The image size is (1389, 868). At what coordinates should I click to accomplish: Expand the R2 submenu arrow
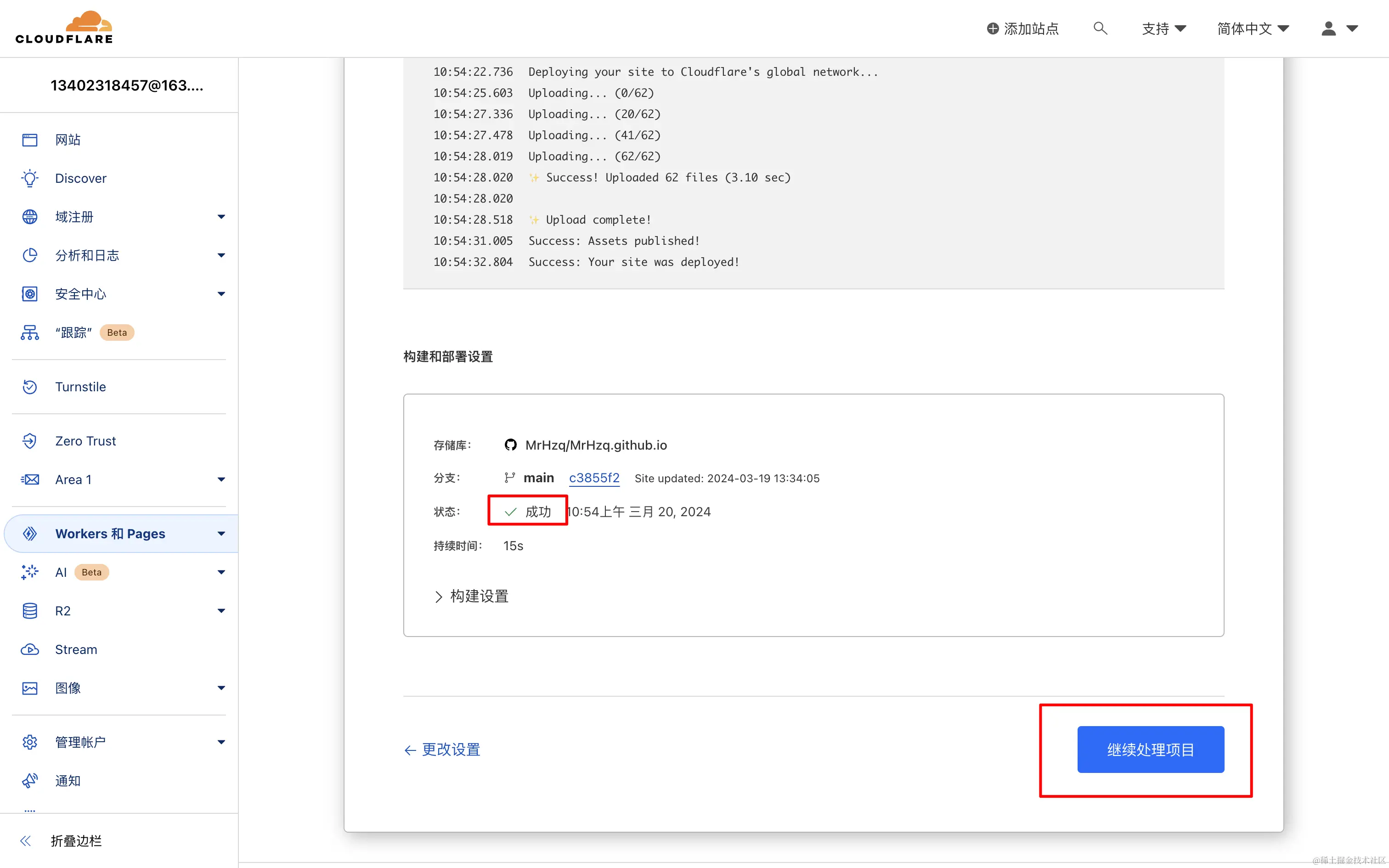(x=221, y=611)
